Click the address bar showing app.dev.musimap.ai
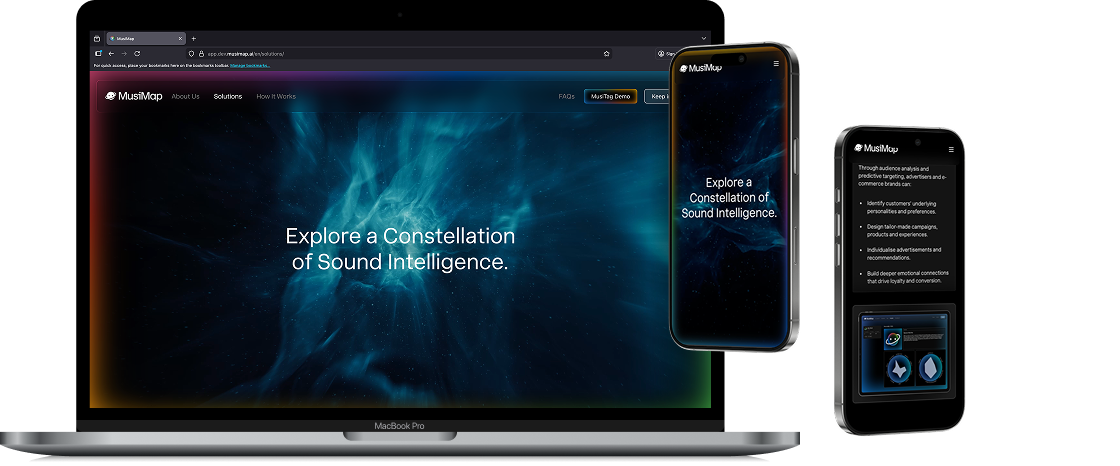This screenshot has height=466, width=1120. pyautogui.click(x=399, y=54)
